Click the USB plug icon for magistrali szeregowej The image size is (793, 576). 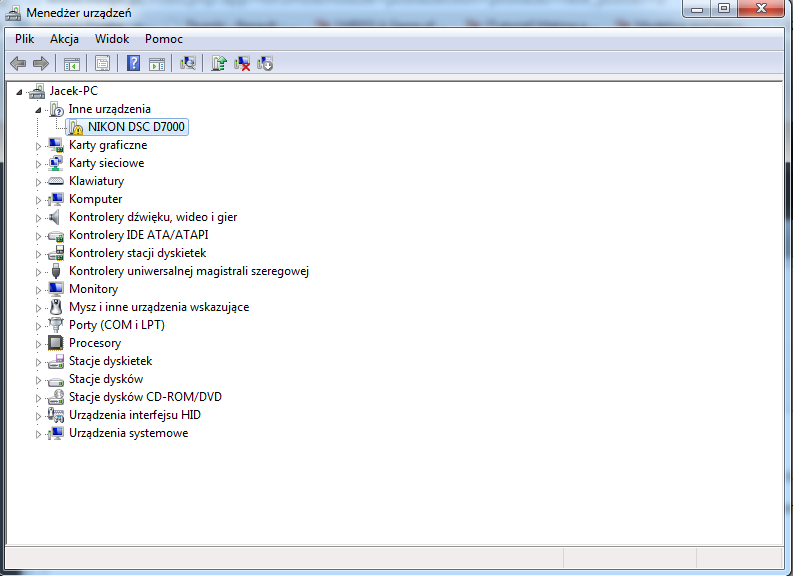click(x=56, y=271)
